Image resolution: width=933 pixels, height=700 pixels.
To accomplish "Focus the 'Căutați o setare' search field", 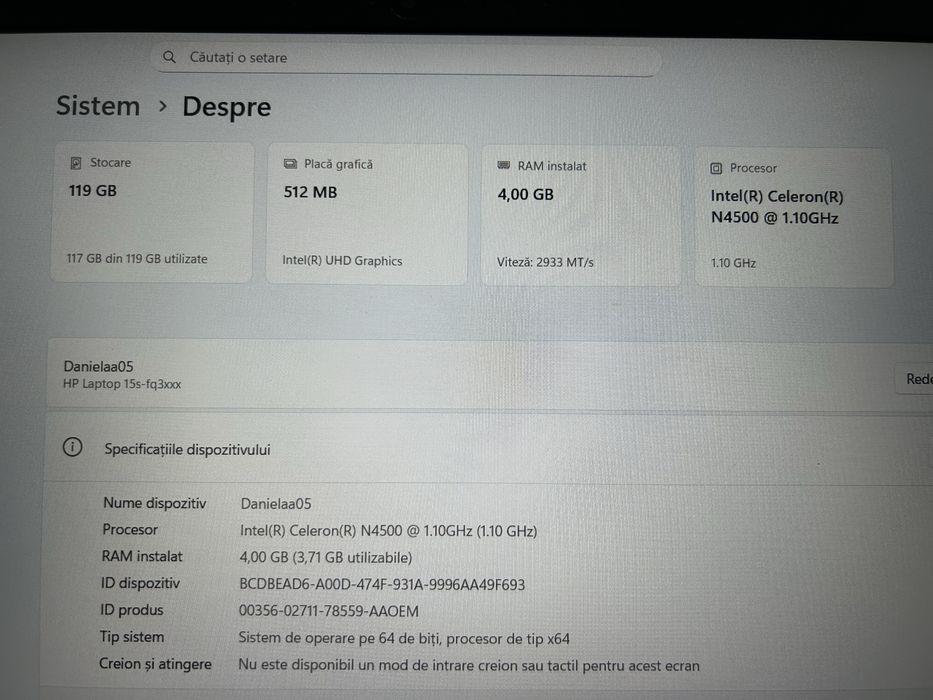I will [x=405, y=58].
